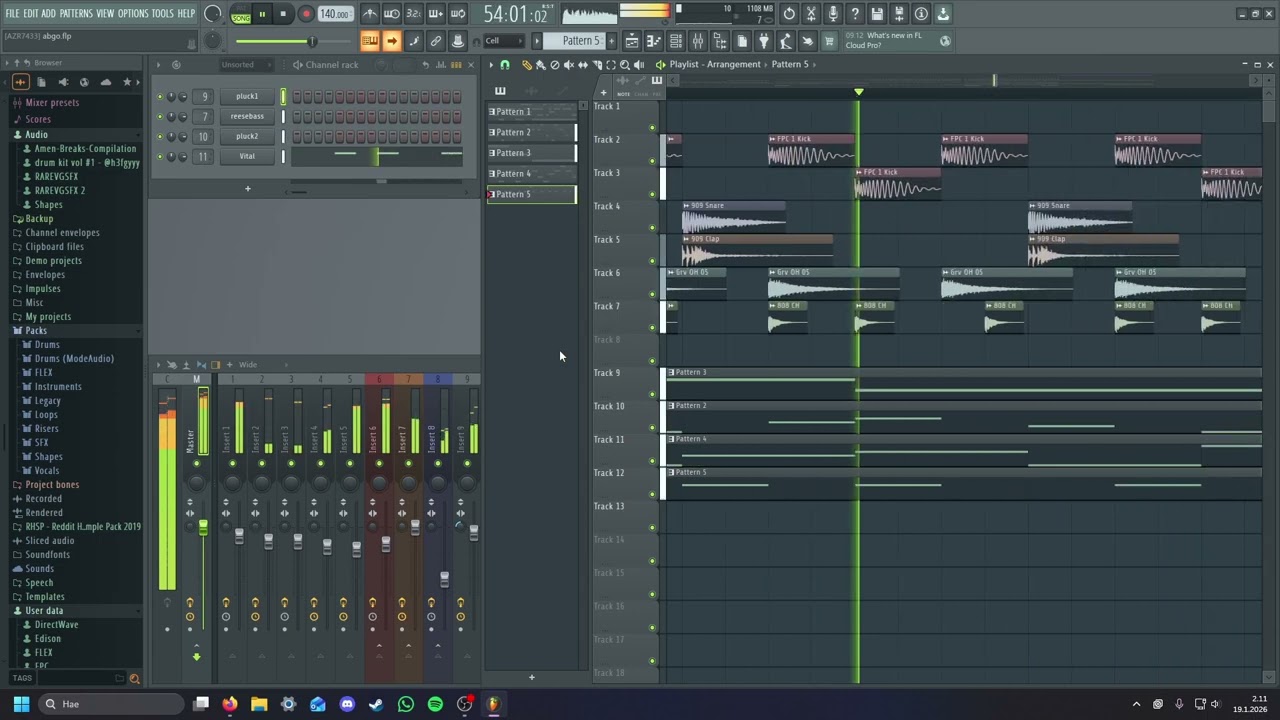Open project info icon
The height and width of the screenshot is (720, 1280).
coord(921,14)
